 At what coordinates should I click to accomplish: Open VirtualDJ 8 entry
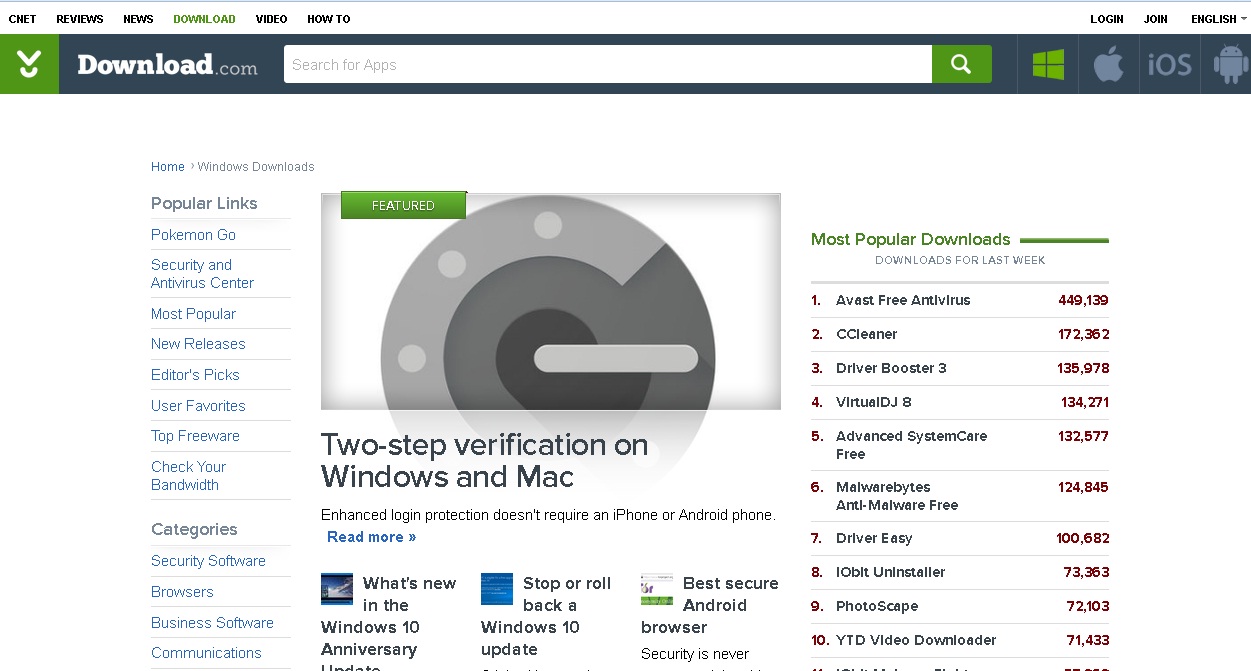click(x=874, y=402)
